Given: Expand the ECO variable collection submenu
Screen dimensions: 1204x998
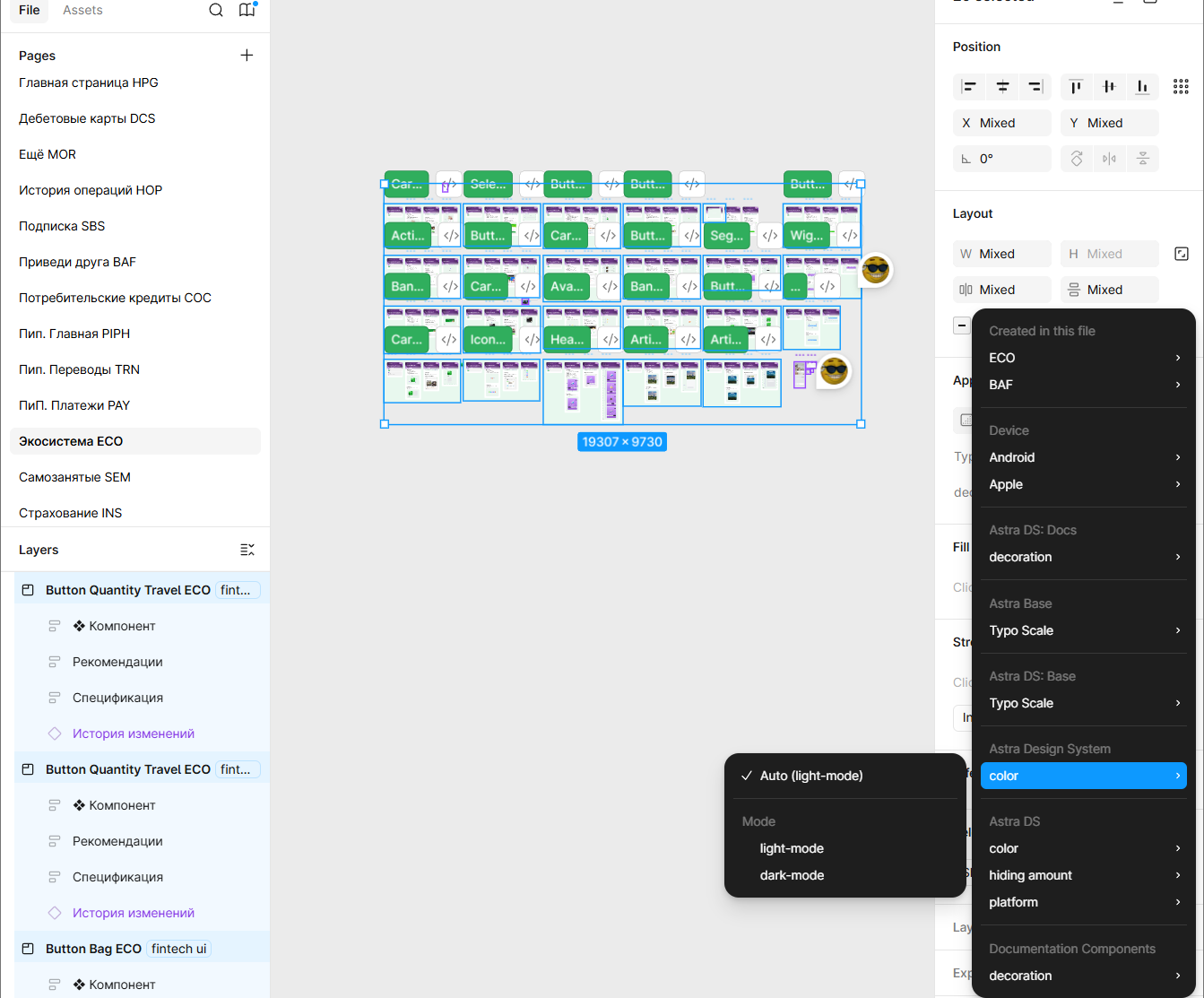Looking at the screenshot, I should pos(1084,358).
